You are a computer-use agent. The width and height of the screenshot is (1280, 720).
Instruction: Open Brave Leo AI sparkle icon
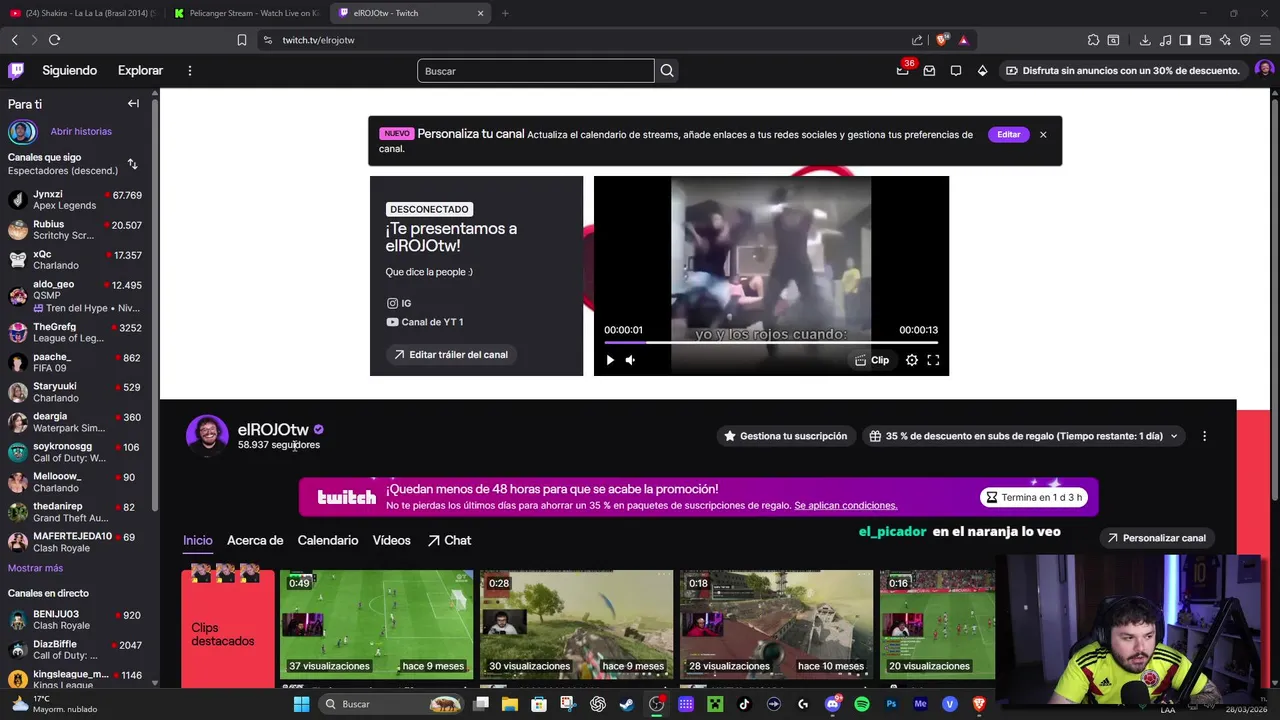point(1225,40)
